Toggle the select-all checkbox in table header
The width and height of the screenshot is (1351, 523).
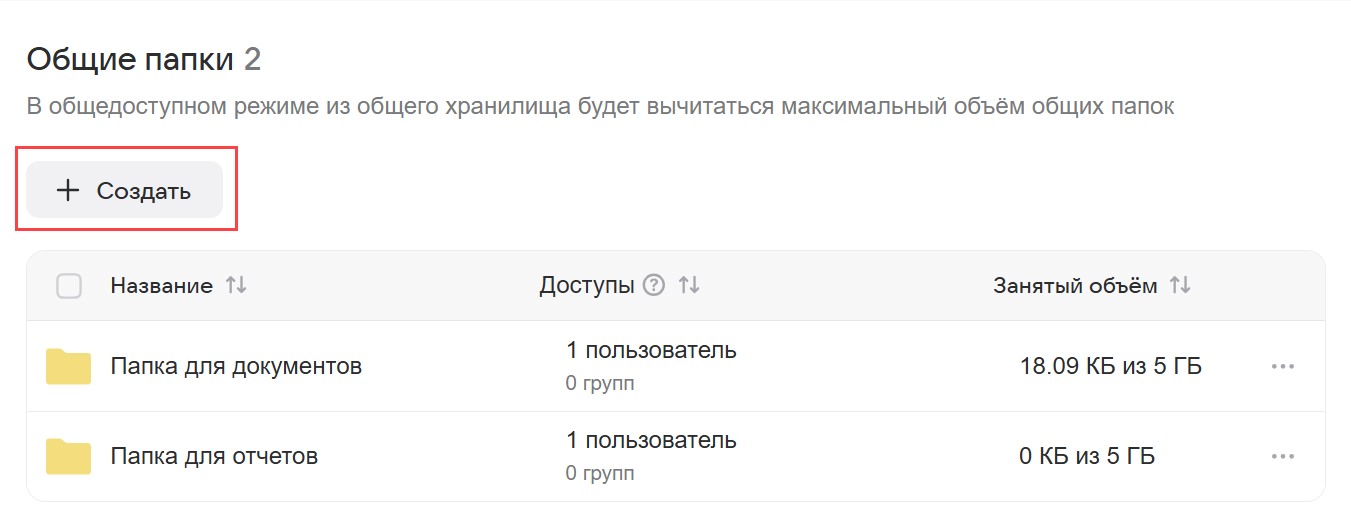click(69, 286)
